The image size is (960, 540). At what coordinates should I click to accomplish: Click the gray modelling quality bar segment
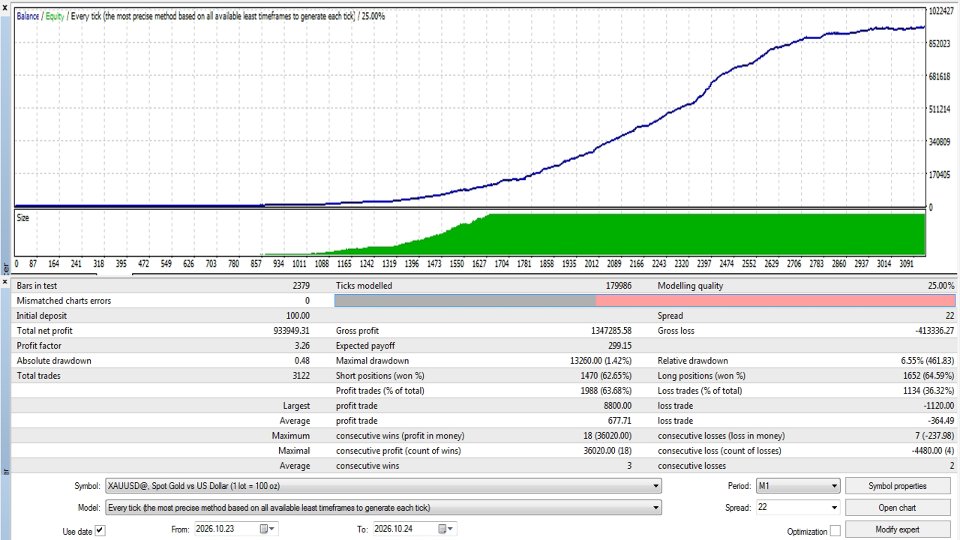click(x=465, y=301)
